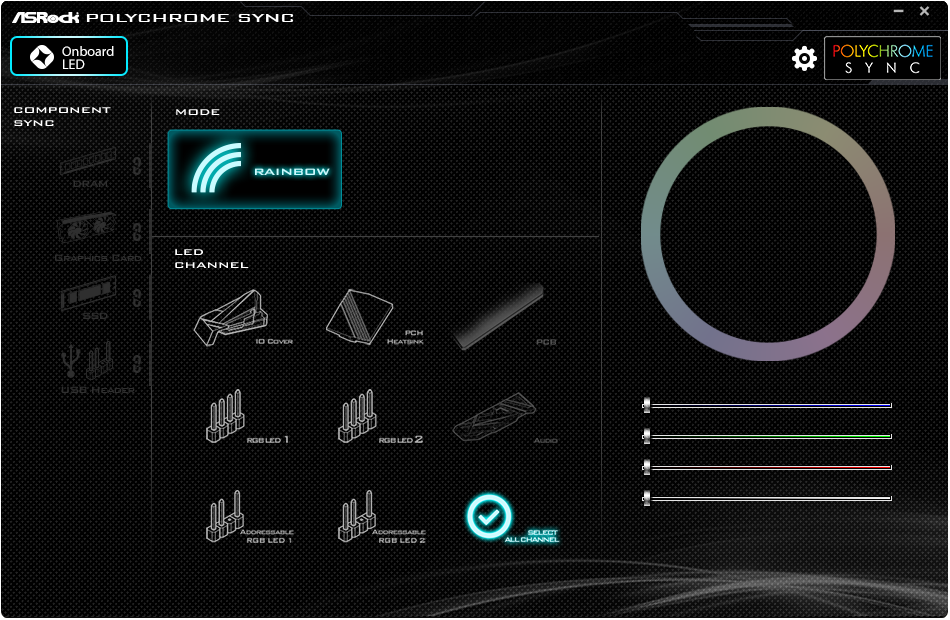This screenshot has width=950, height=620.
Task: Click the USB Header component icon
Action: pyautogui.click(x=88, y=361)
